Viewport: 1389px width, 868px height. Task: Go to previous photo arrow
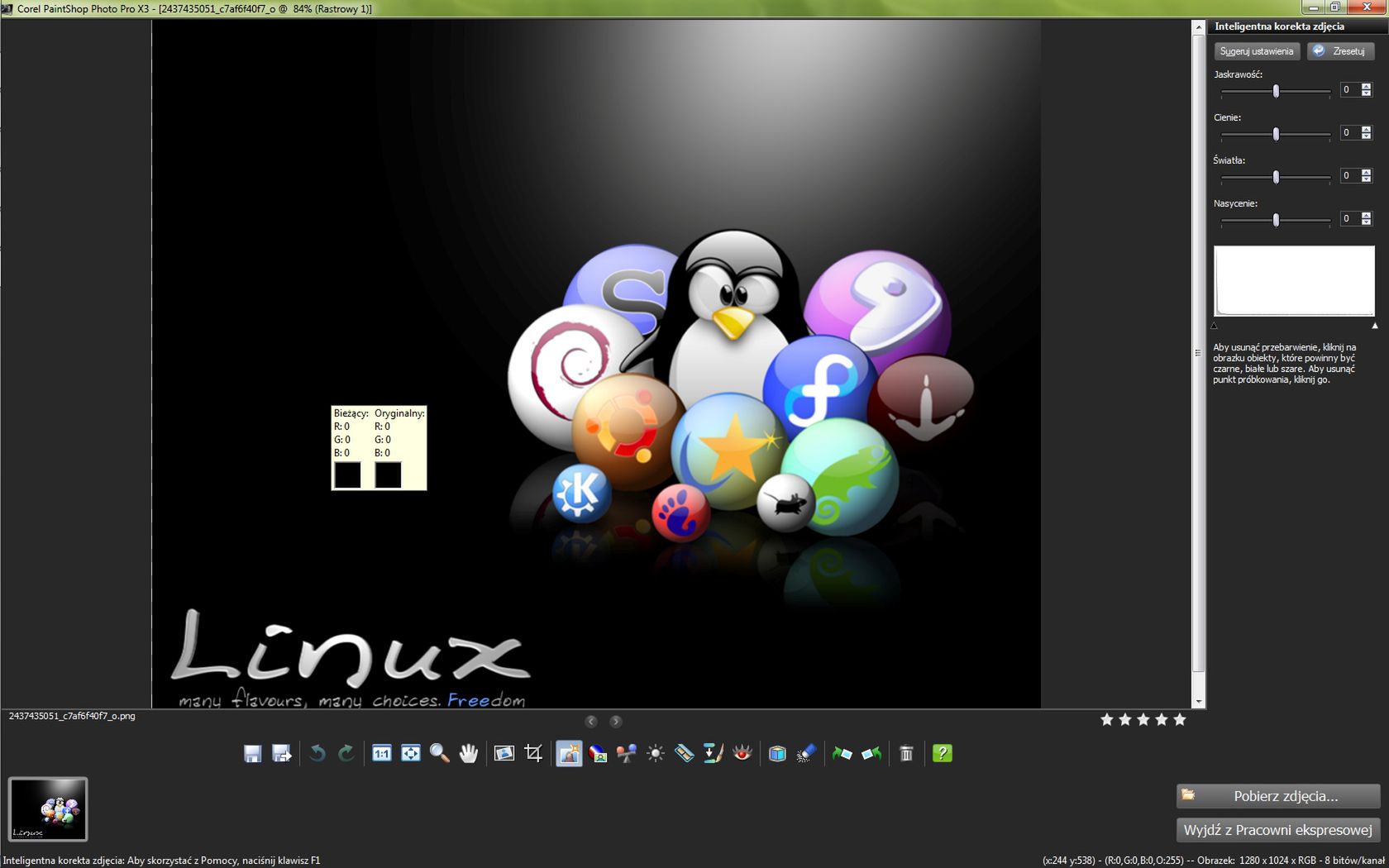click(591, 722)
